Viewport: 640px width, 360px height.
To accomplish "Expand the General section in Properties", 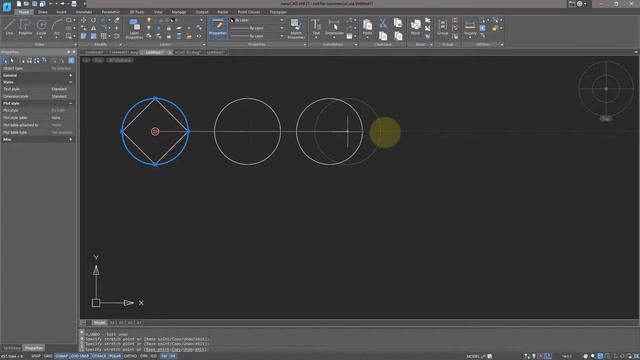I will 71,76.
